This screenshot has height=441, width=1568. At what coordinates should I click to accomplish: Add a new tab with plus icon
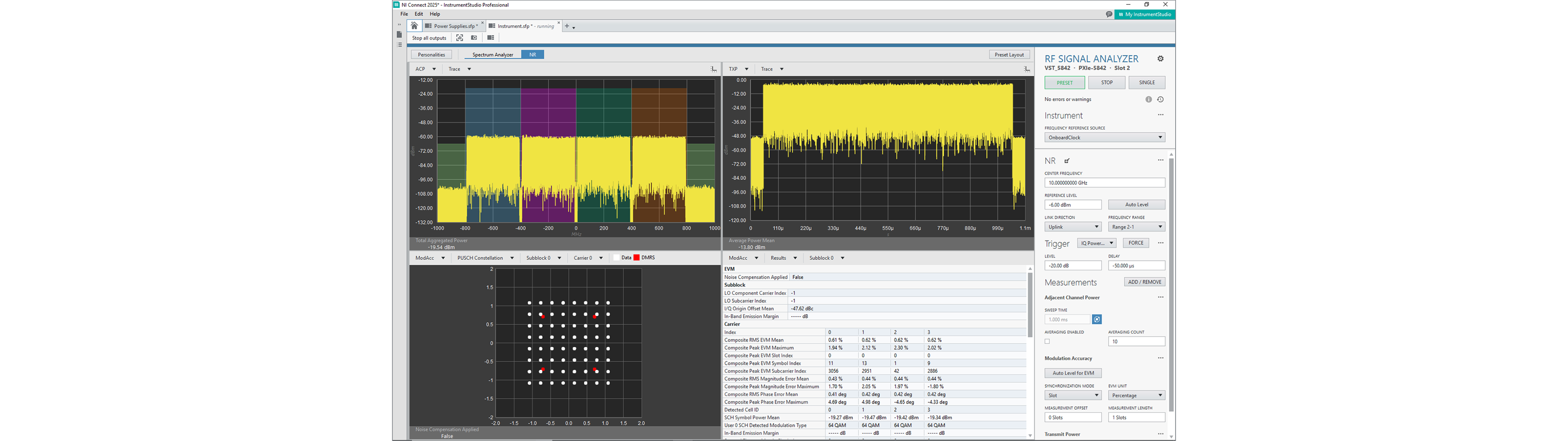567,26
